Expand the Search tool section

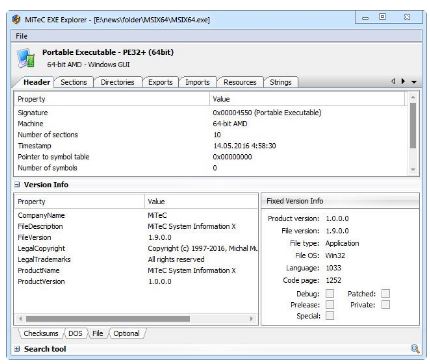[17, 349]
